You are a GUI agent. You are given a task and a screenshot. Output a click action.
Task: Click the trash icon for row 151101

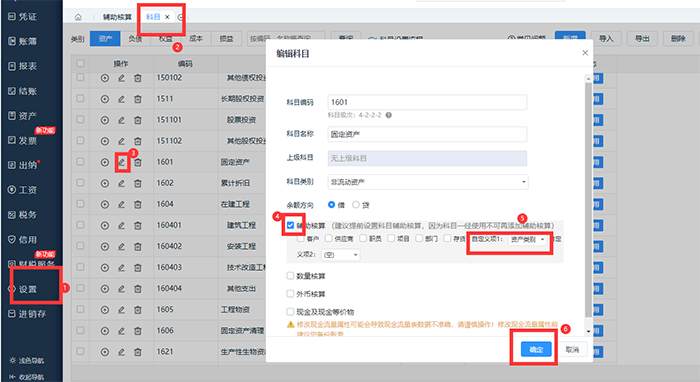[138, 120]
